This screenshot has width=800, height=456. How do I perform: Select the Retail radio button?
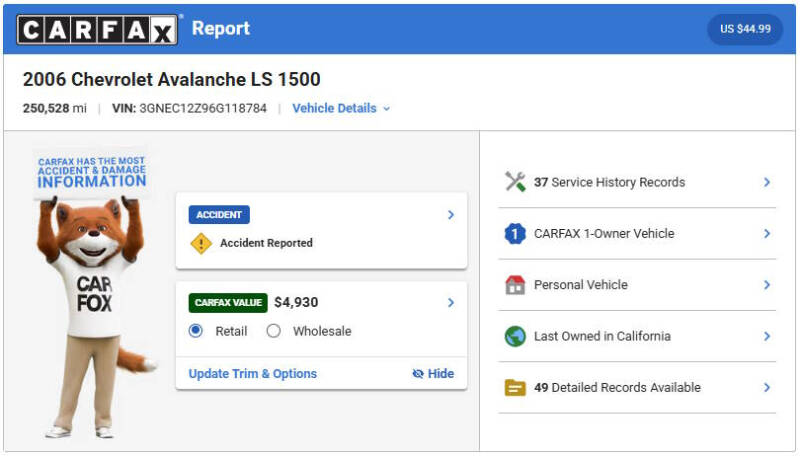(x=195, y=331)
